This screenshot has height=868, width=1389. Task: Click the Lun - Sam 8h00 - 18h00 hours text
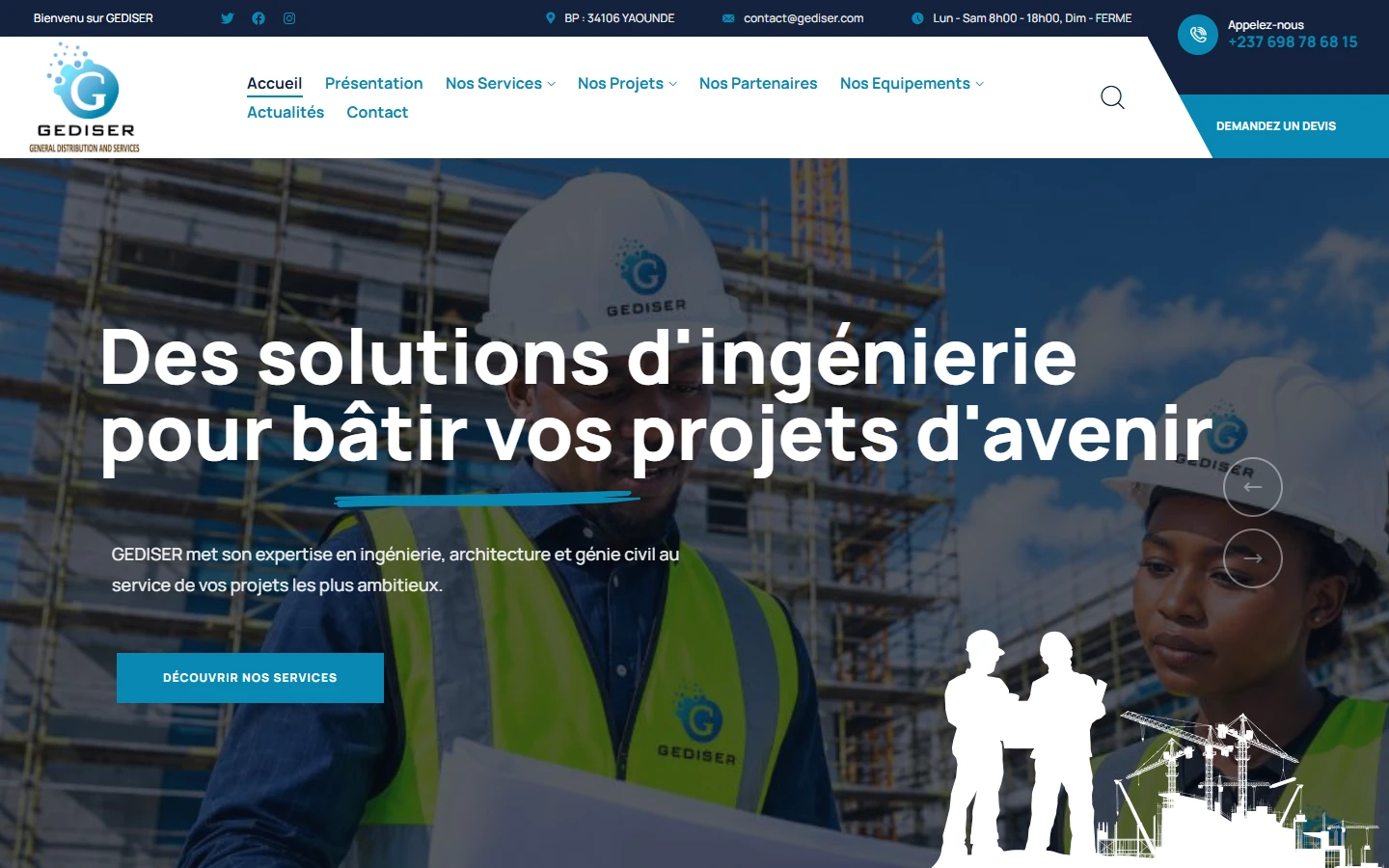1032,18
